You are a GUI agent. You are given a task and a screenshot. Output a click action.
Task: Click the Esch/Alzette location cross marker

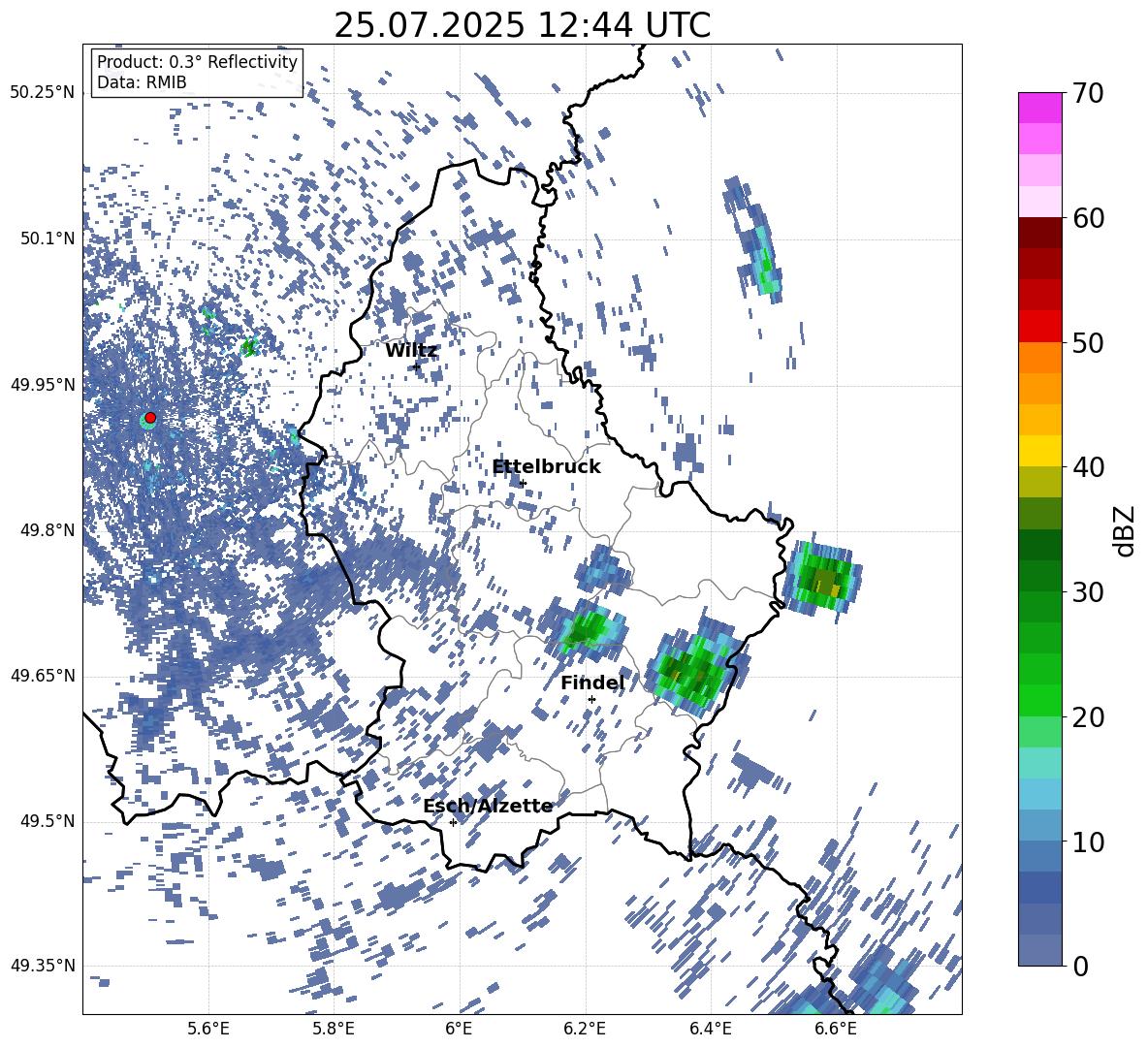coord(453,822)
